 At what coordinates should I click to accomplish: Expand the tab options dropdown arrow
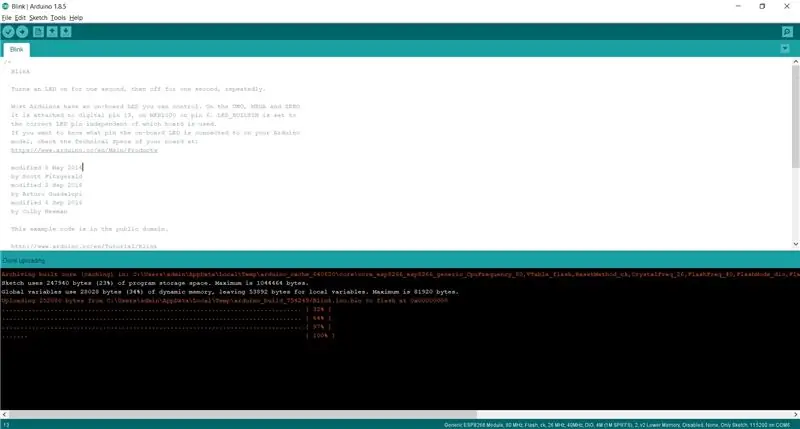click(785, 49)
